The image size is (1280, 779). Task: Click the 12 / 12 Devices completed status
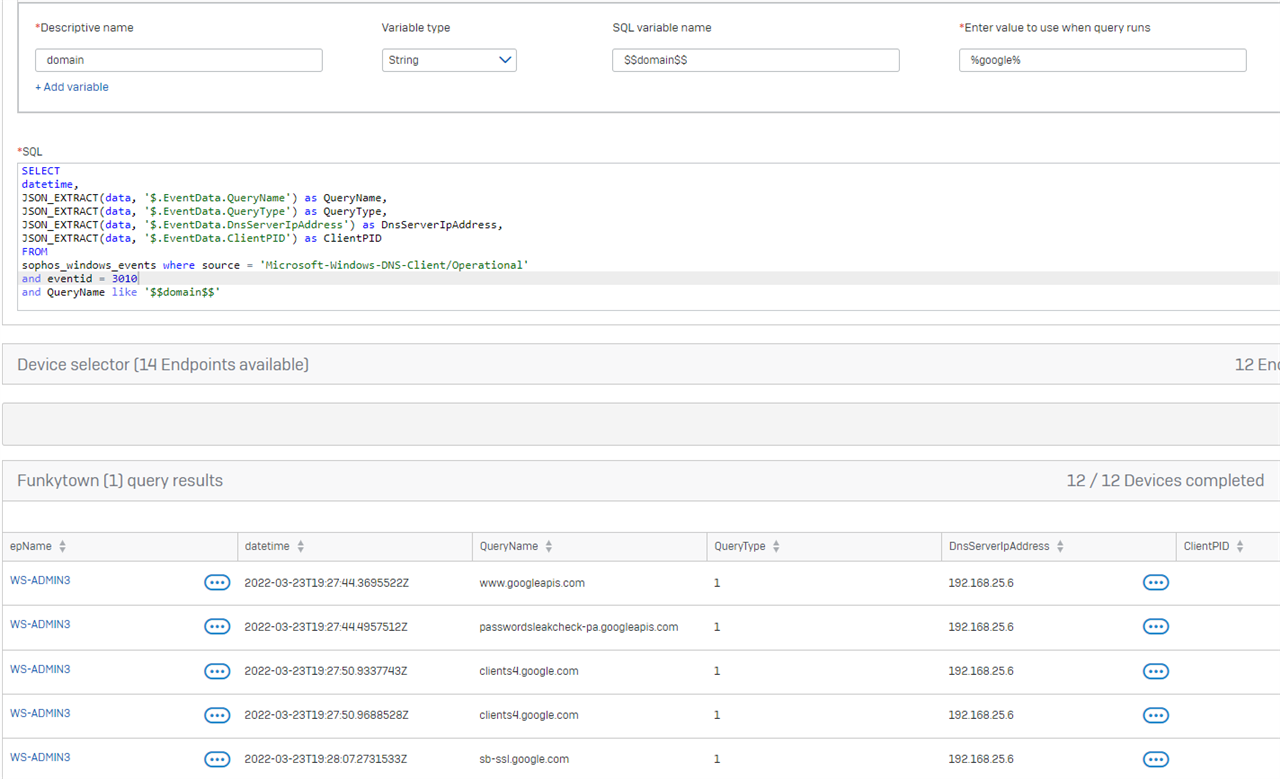click(x=1165, y=481)
